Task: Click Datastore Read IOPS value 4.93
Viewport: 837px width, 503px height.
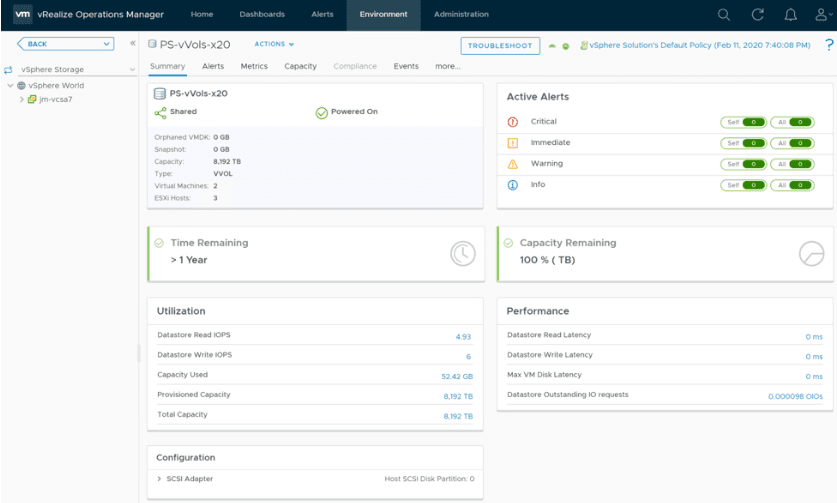Action: (x=463, y=337)
